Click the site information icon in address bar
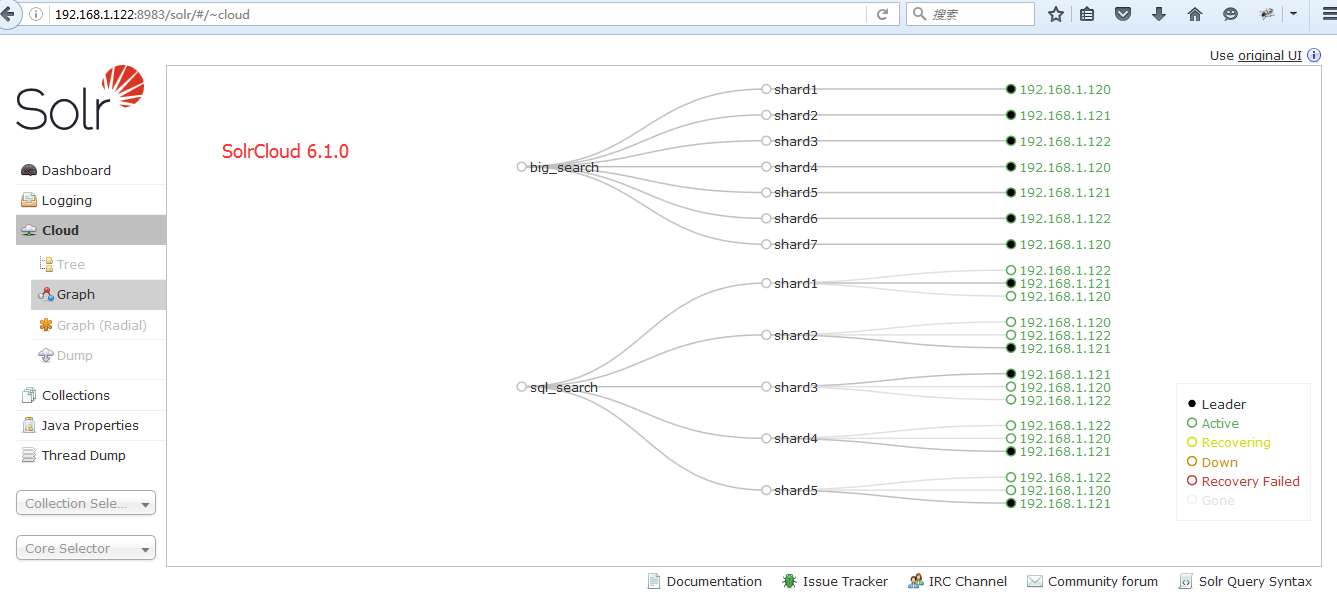The height and width of the screenshot is (600, 1337). tap(36, 15)
